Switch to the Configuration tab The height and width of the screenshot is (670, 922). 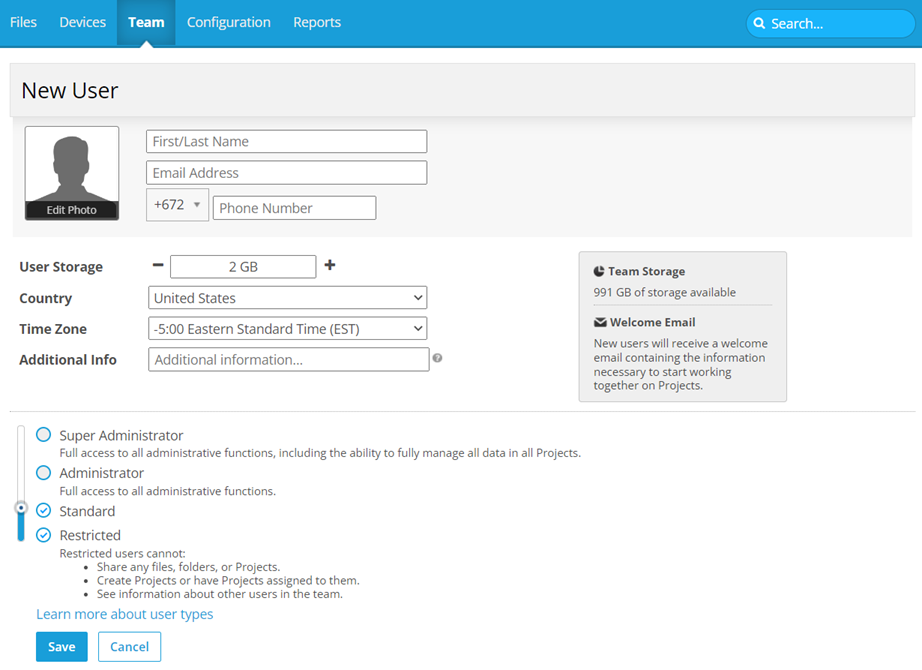point(228,22)
